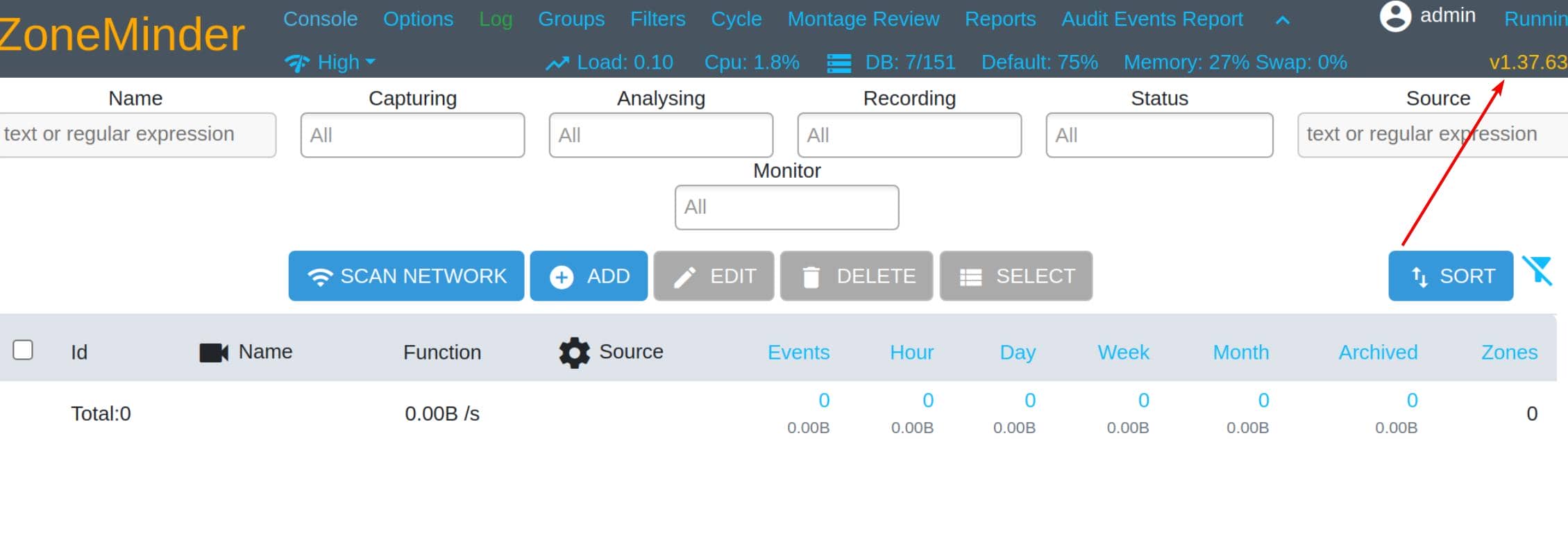Focus the Name filter text field
Image resolution: width=1568 pixels, height=538 pixels.
(137, 135)
